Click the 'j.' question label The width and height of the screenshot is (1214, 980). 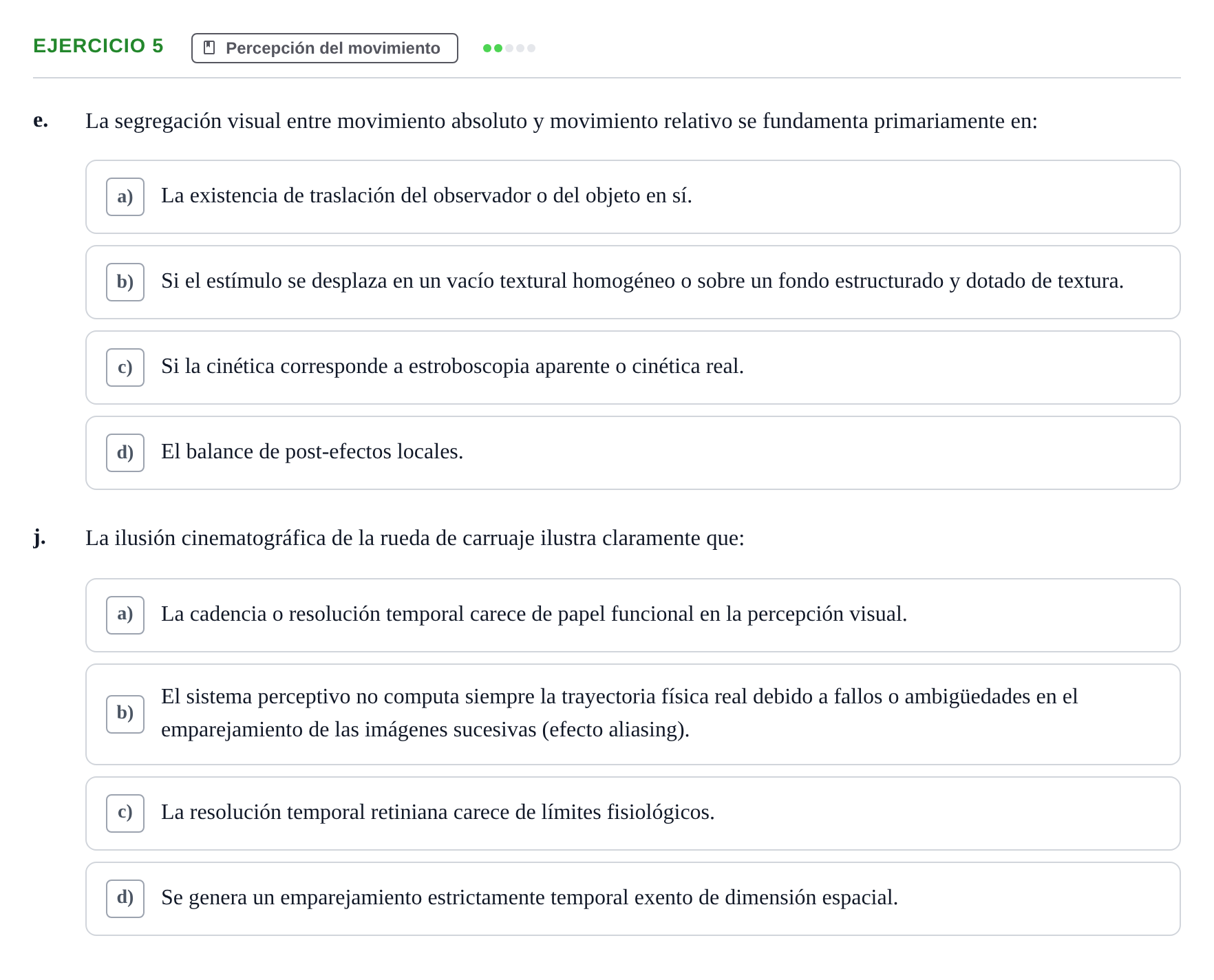point(39,537)
